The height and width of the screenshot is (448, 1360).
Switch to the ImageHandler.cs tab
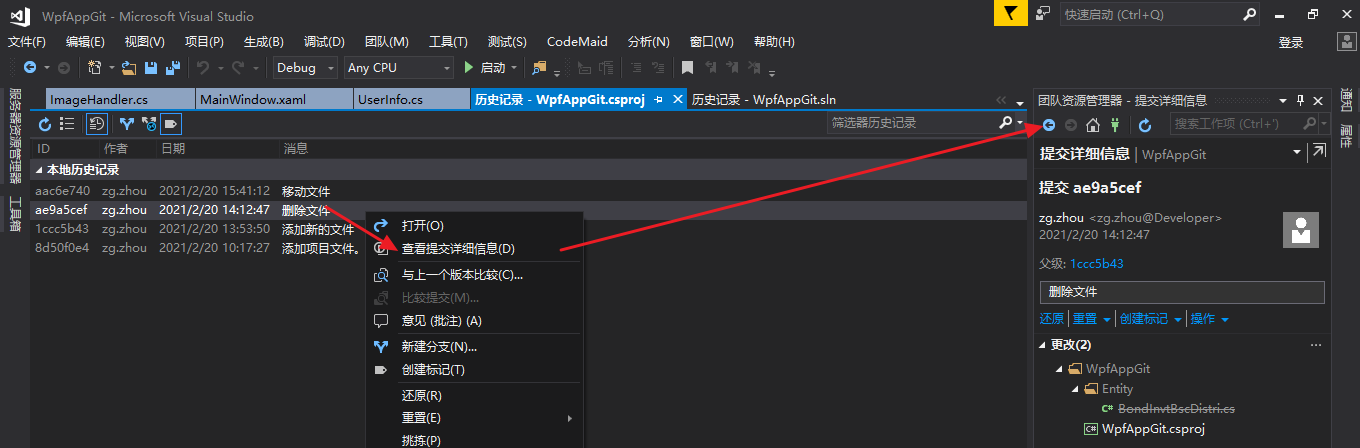pyautogui.click(x=120, y=100)
